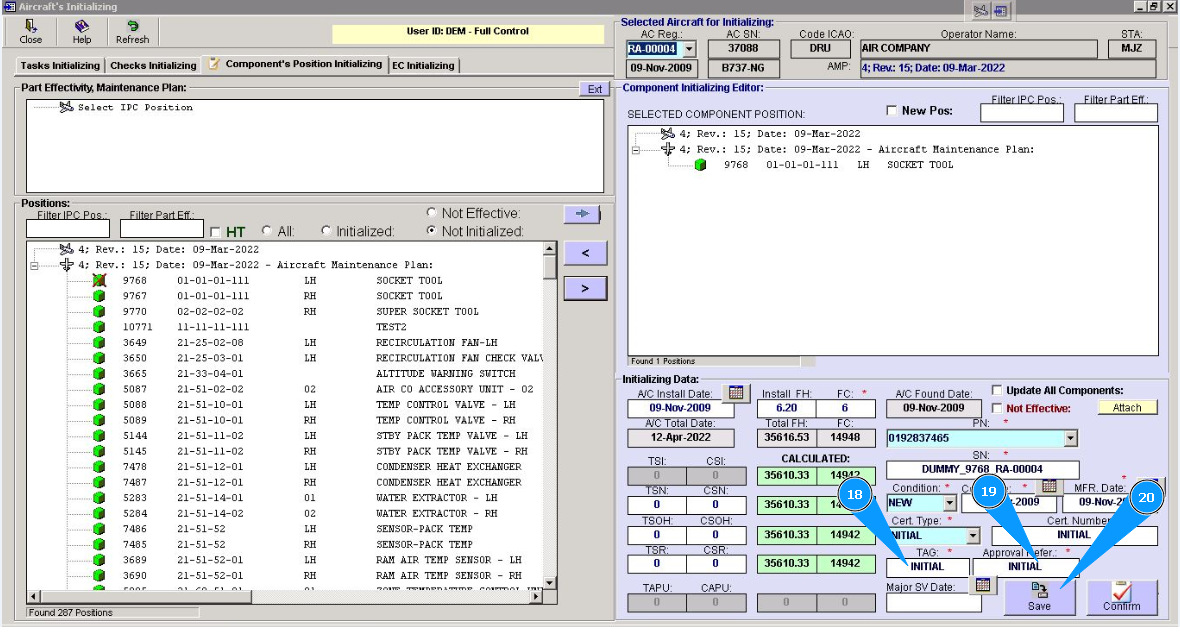Click the yellow Attach button
The width and height of the screenshot is (1180, 633).
1126,408
